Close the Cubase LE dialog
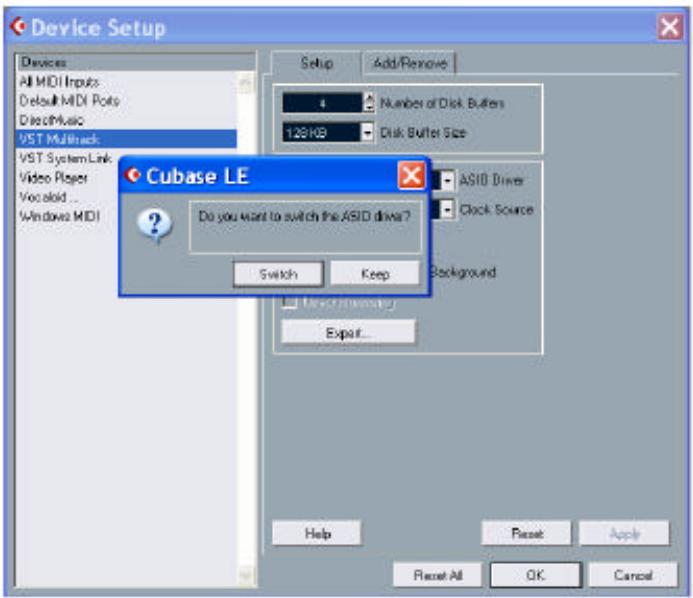Screen dimensions: 693x598 [x=411, y=176]
